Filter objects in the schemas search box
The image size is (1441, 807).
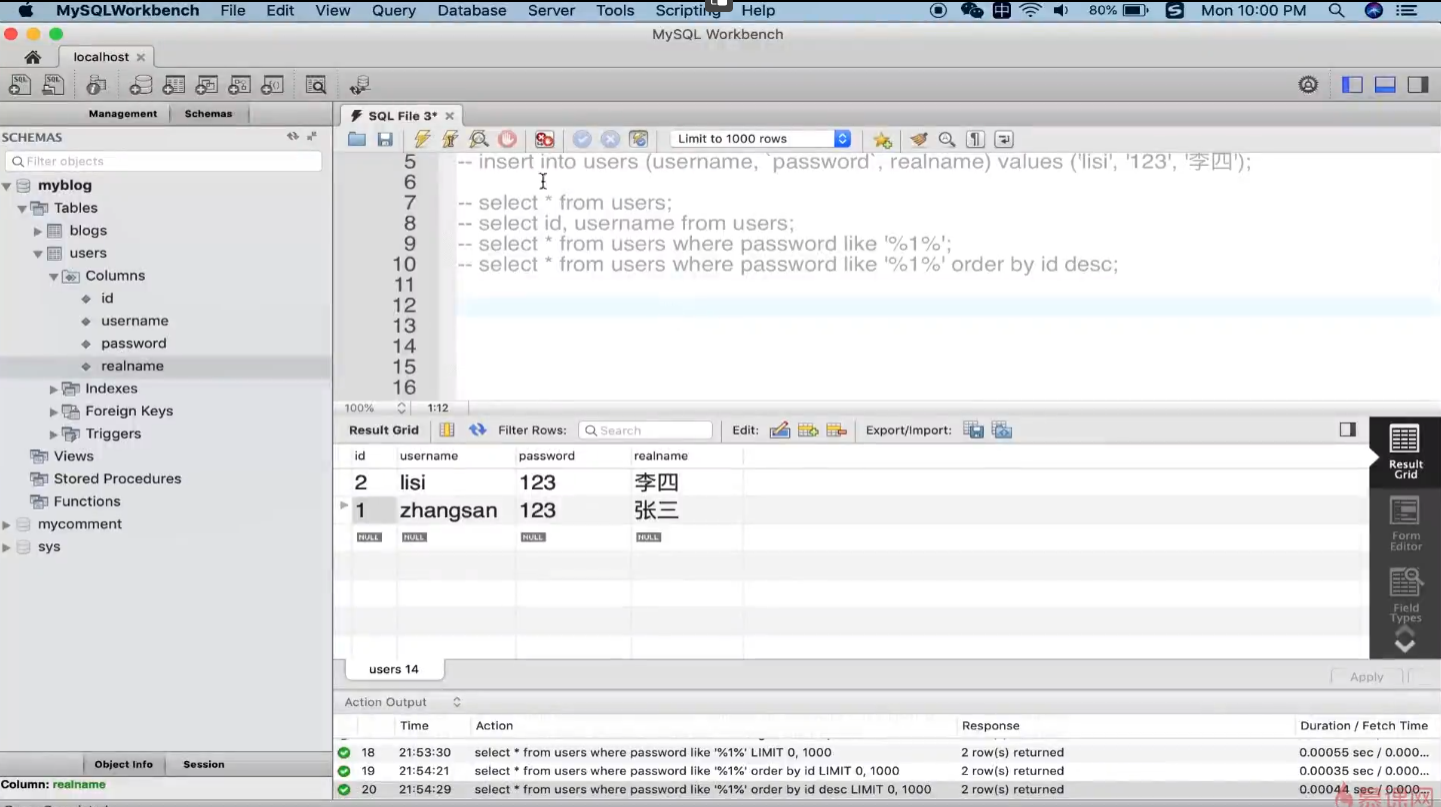(164, 161)
